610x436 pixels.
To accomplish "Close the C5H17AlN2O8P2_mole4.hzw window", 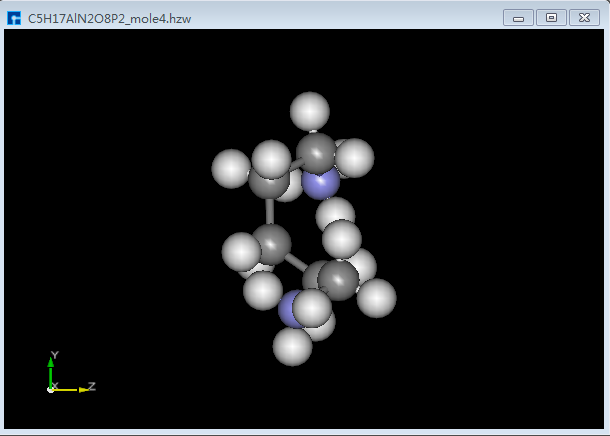I will (x=584, y=18).
